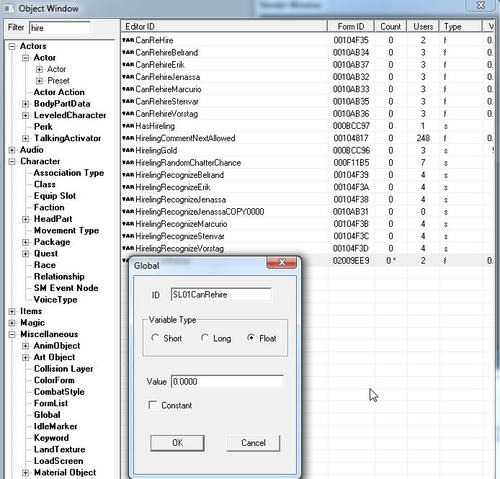Click the var icon beside HirelingRecognizeJenassaCOPY0000
500x479 pixels.
[x=128, y=212]
